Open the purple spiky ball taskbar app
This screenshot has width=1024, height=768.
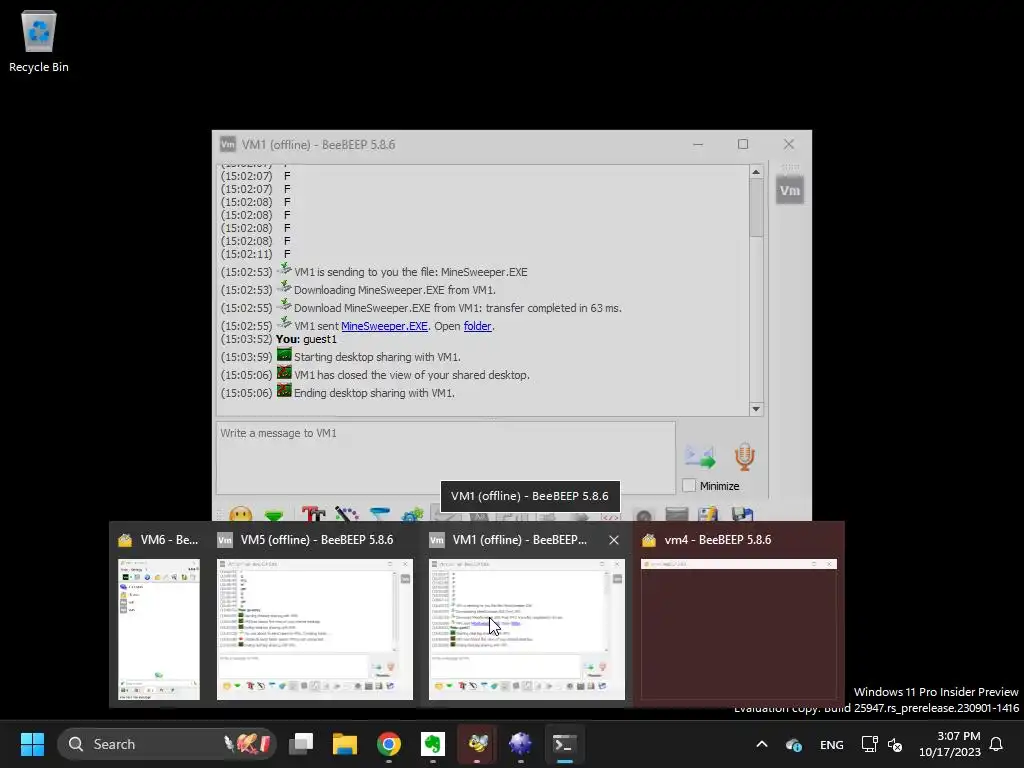click(520, 744)
